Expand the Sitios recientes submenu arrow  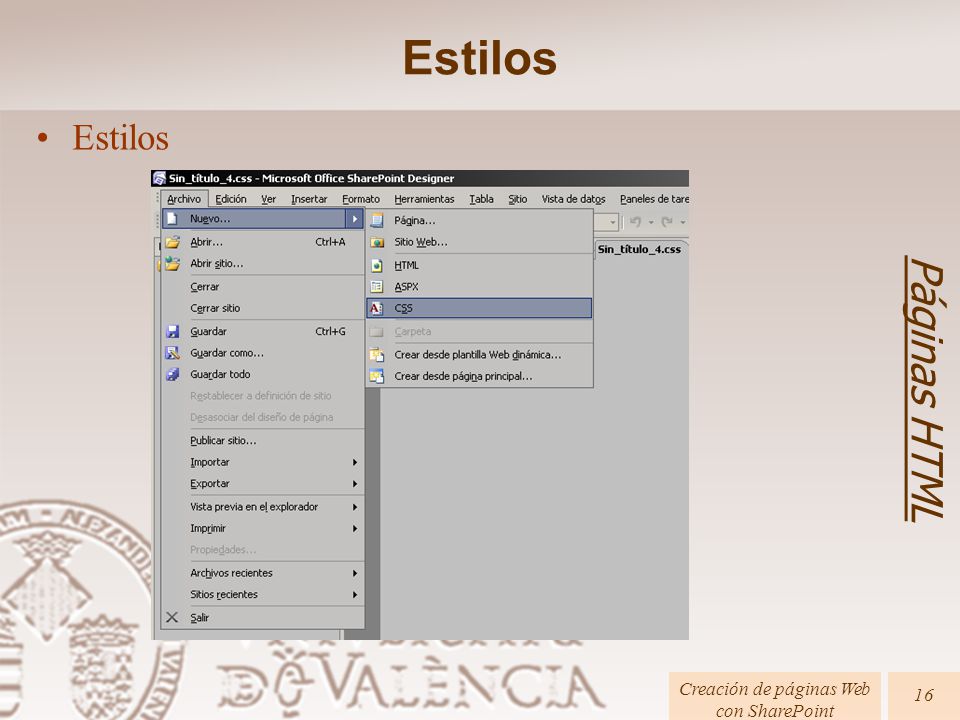tap(354, 594)
